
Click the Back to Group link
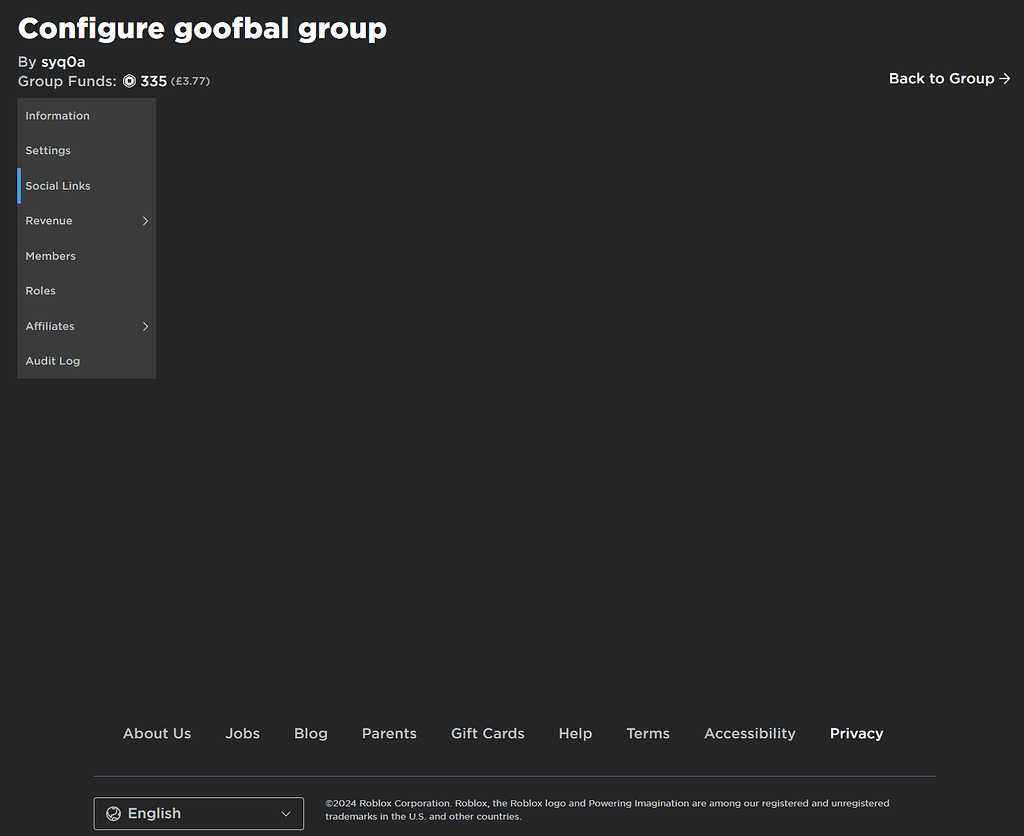coord(940,78)
